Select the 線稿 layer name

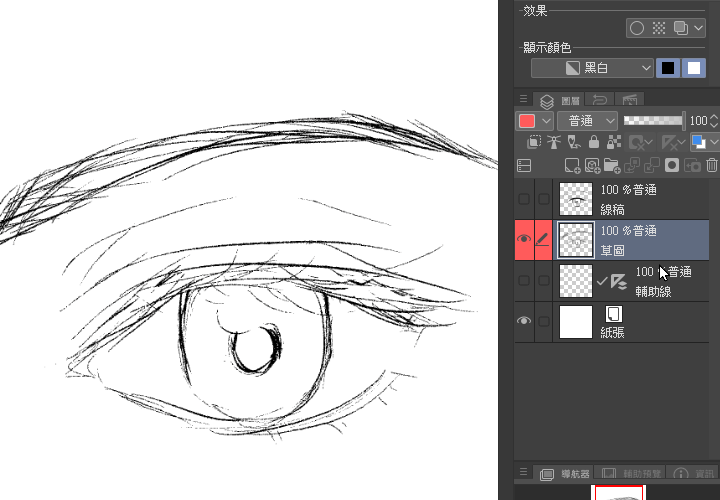[x=613, y=210]
